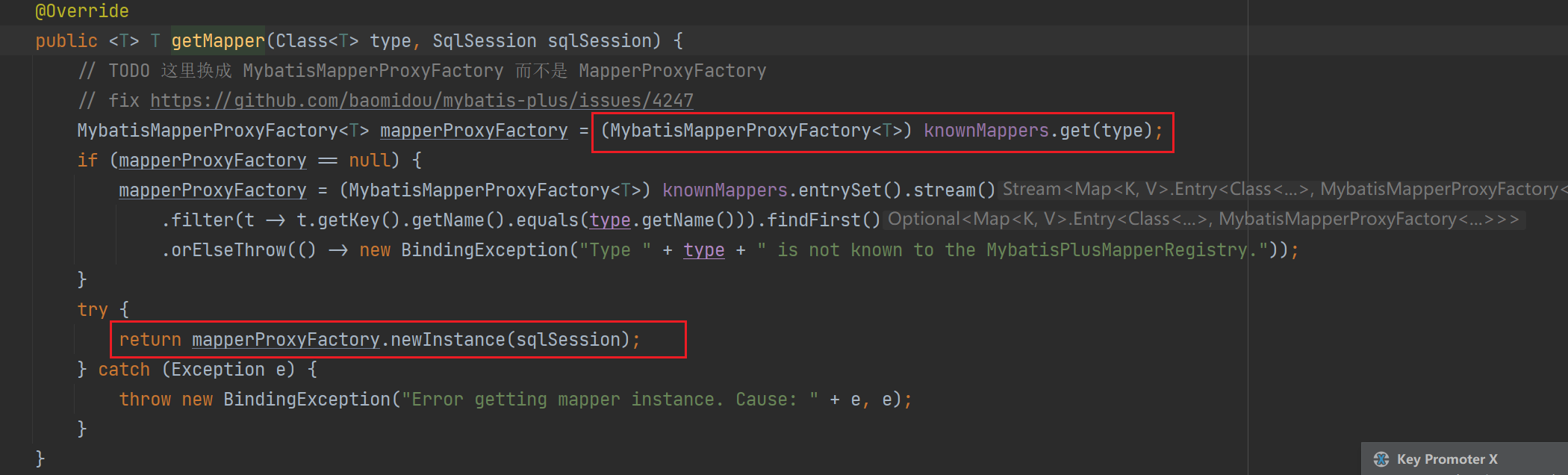Image resolution: width=1568 pixels, height=475 pixels.
Task: Click BindingException on the orElseThrow line
Action: [485, 250]
